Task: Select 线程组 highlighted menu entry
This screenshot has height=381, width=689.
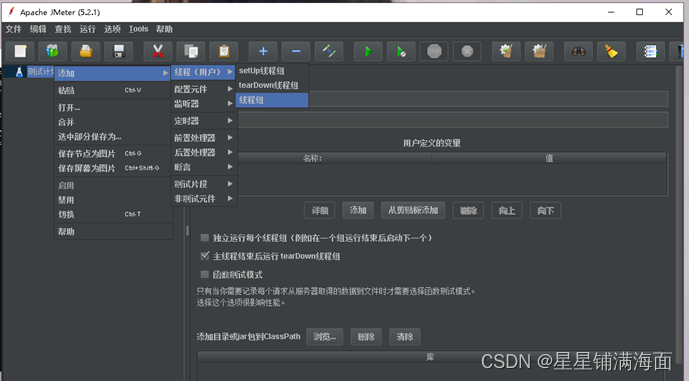Action: point(272,100)
